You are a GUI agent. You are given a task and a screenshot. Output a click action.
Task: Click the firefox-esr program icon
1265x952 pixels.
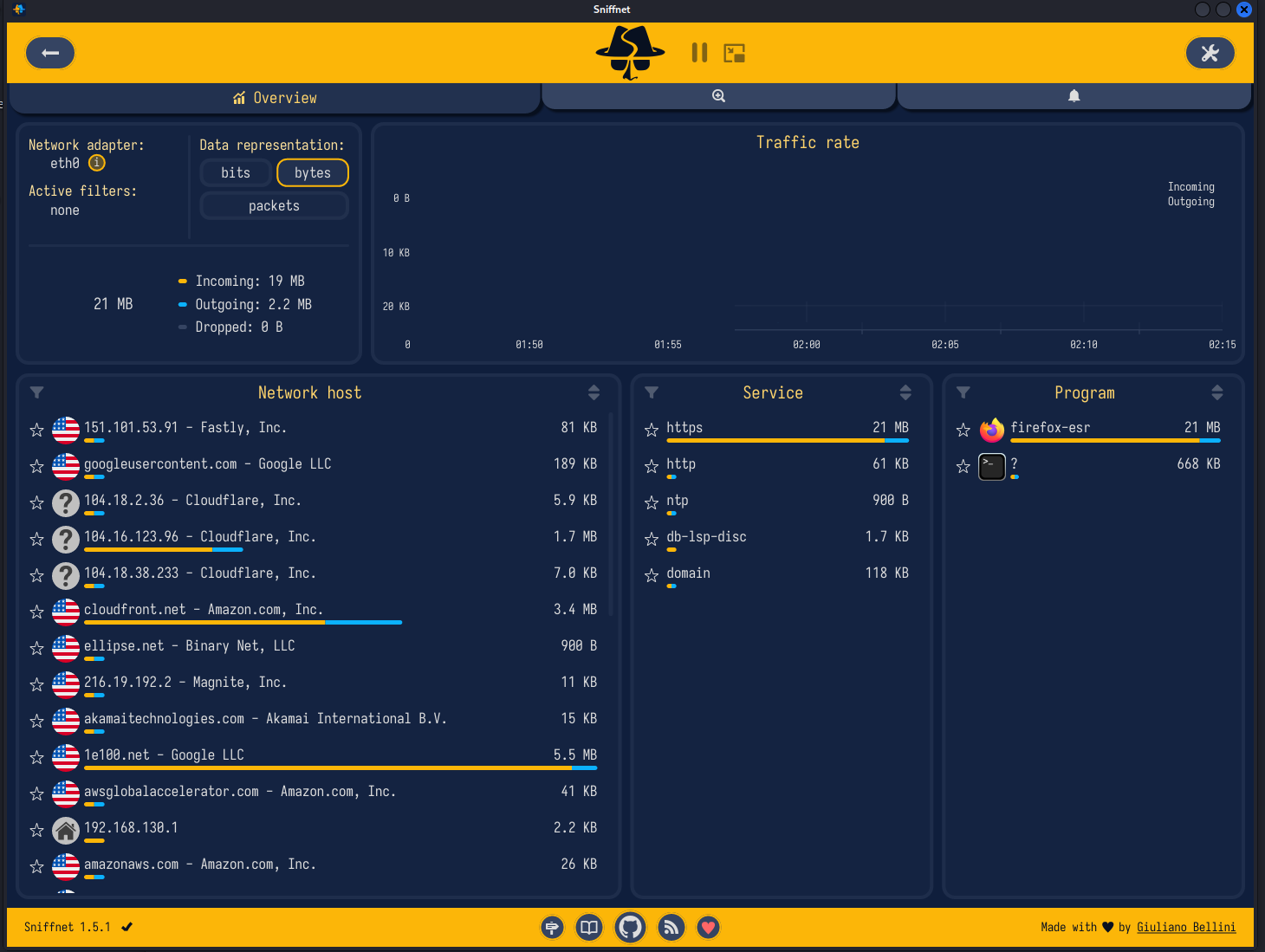point(992,430)
